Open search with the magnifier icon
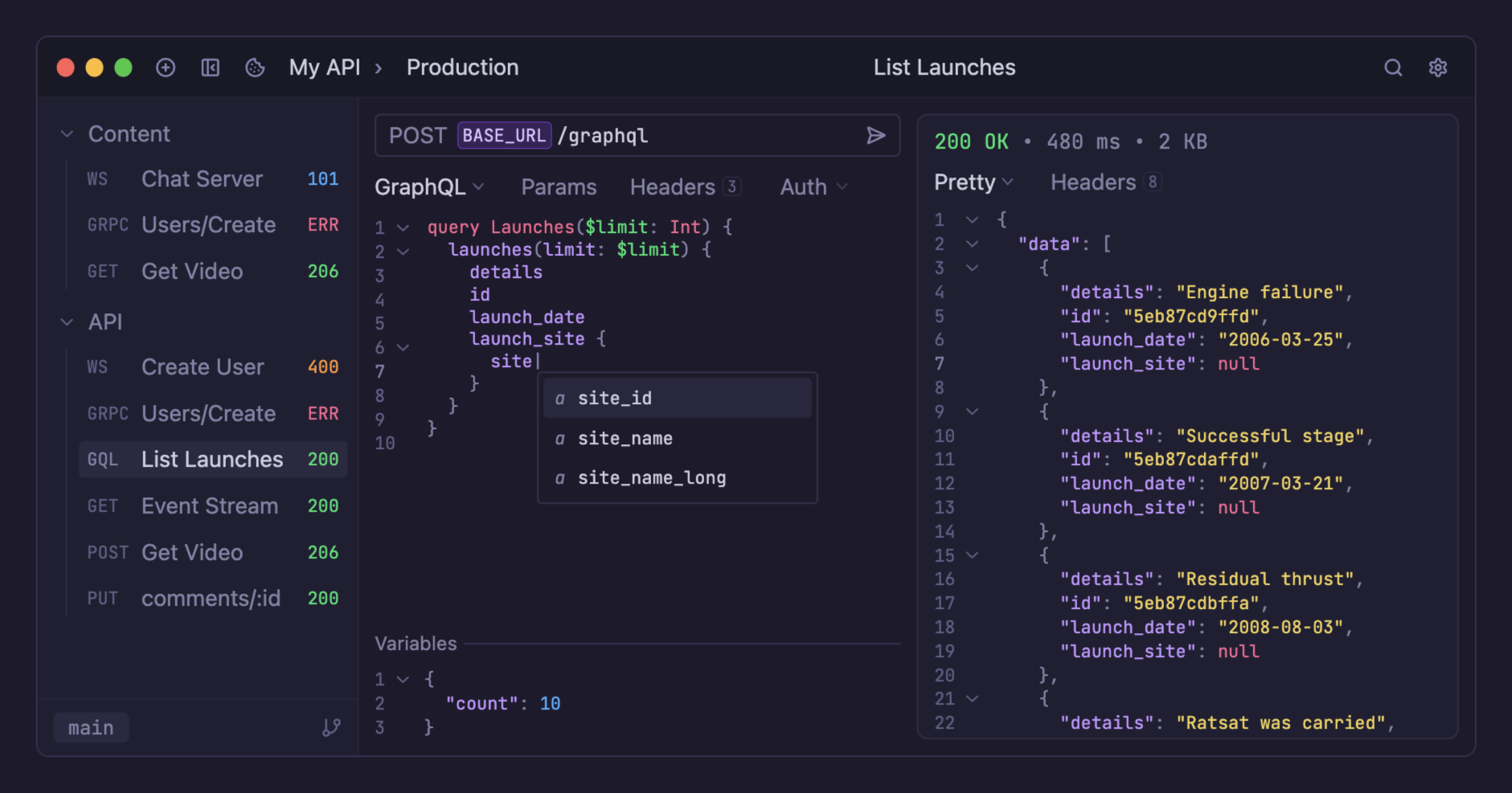 1393,67
